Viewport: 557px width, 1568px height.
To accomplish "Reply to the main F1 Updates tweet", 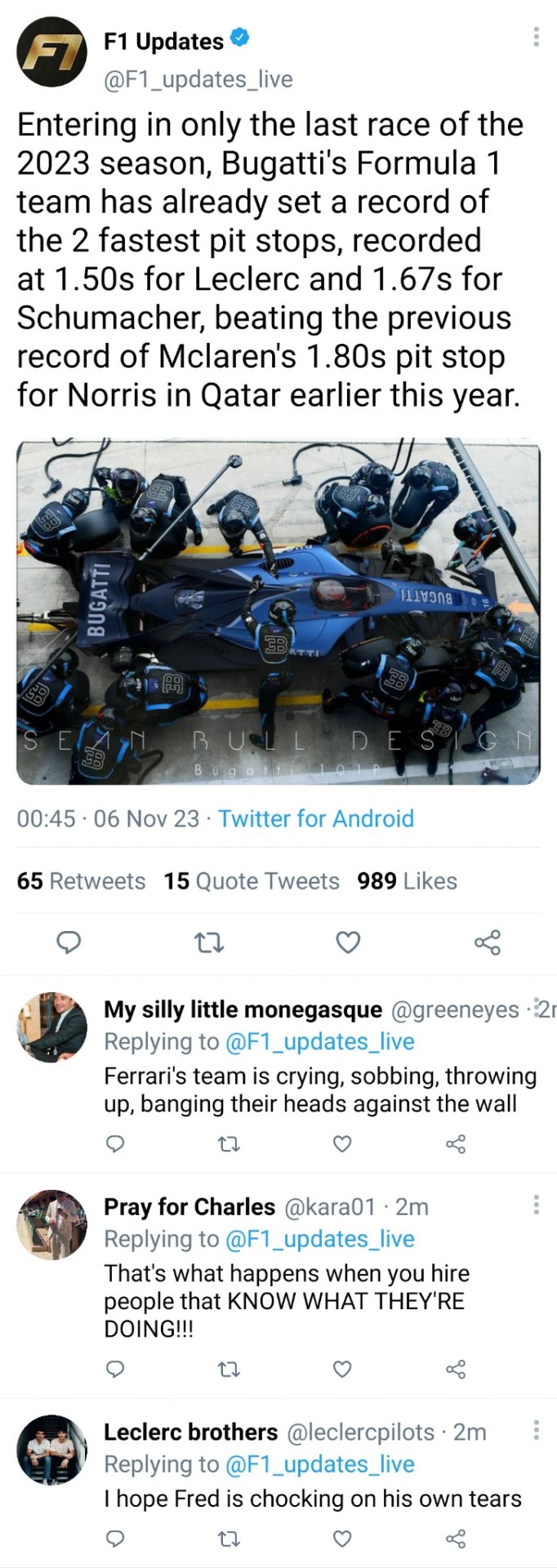I will 69,943.
